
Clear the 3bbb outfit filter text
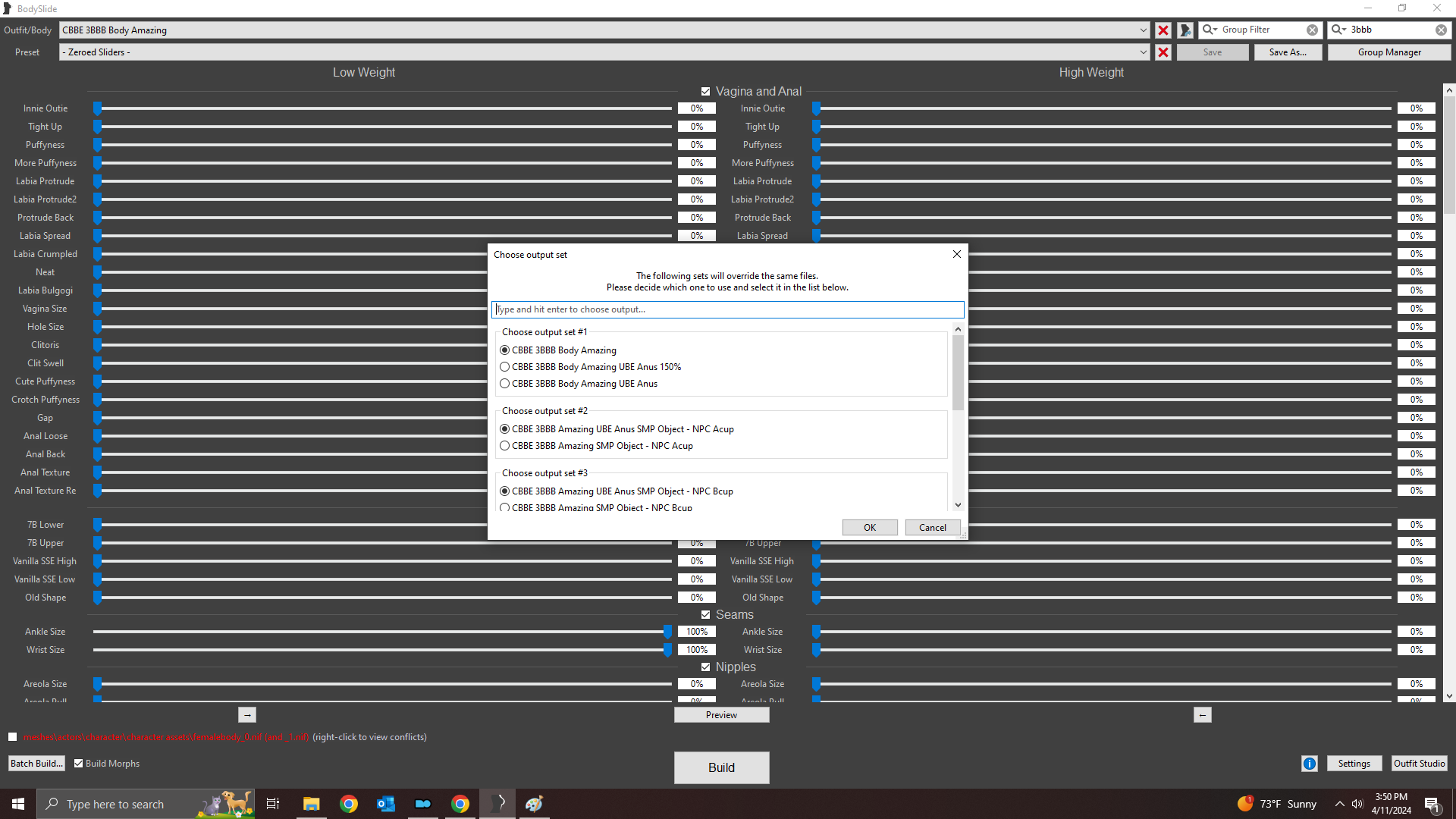1441,30
